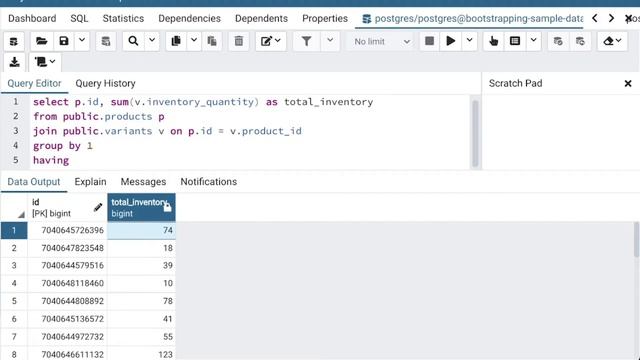640x360 pixels.
Task: Click the explain analyze table icon
Action: click(x=515, y=41)
